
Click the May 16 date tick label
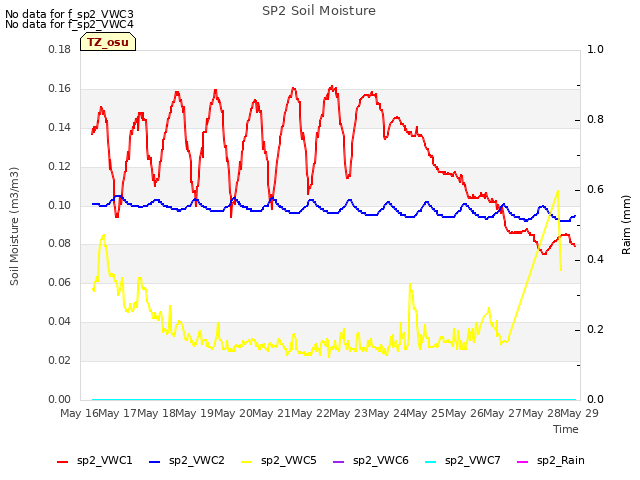[x=79, y=413]
